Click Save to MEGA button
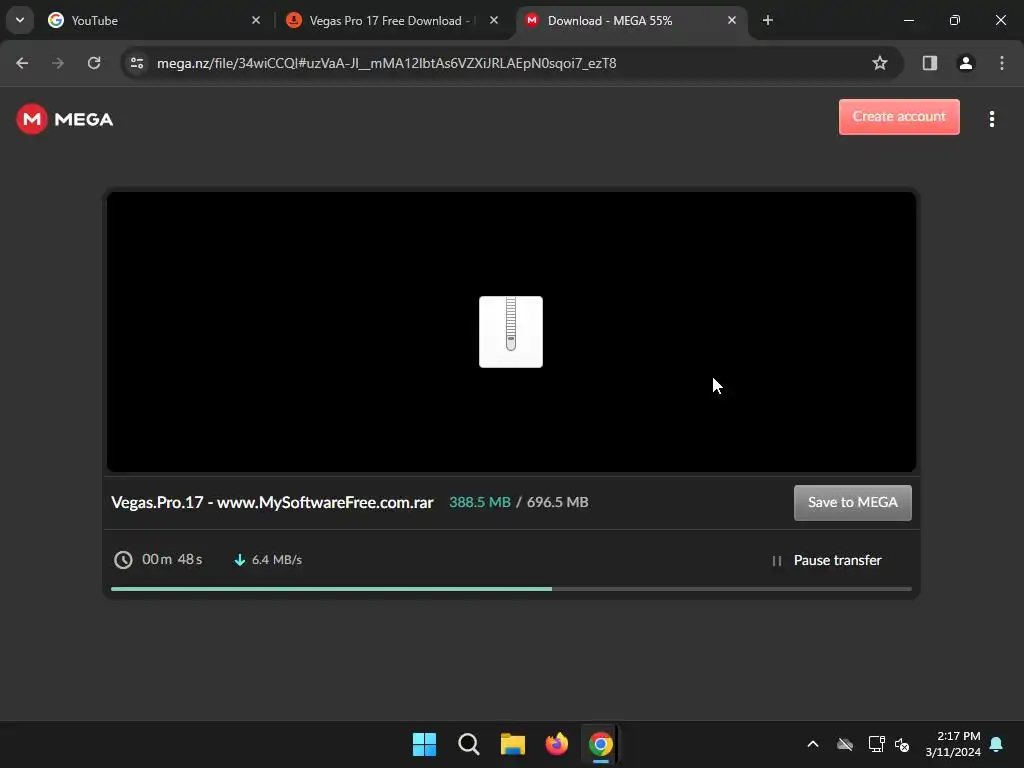 coord(853,503)
